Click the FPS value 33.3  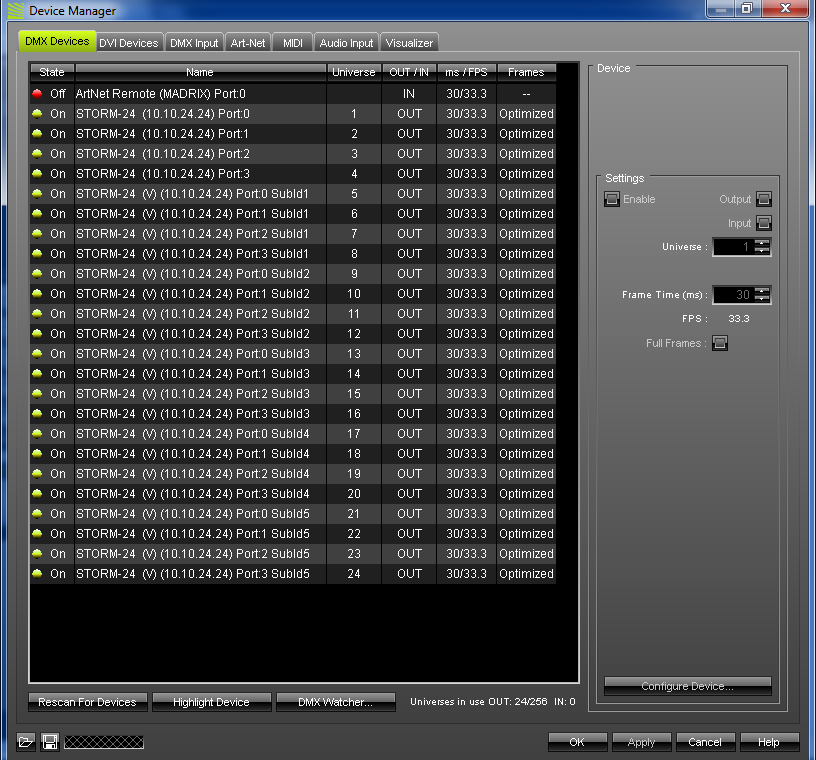[738, 319]
